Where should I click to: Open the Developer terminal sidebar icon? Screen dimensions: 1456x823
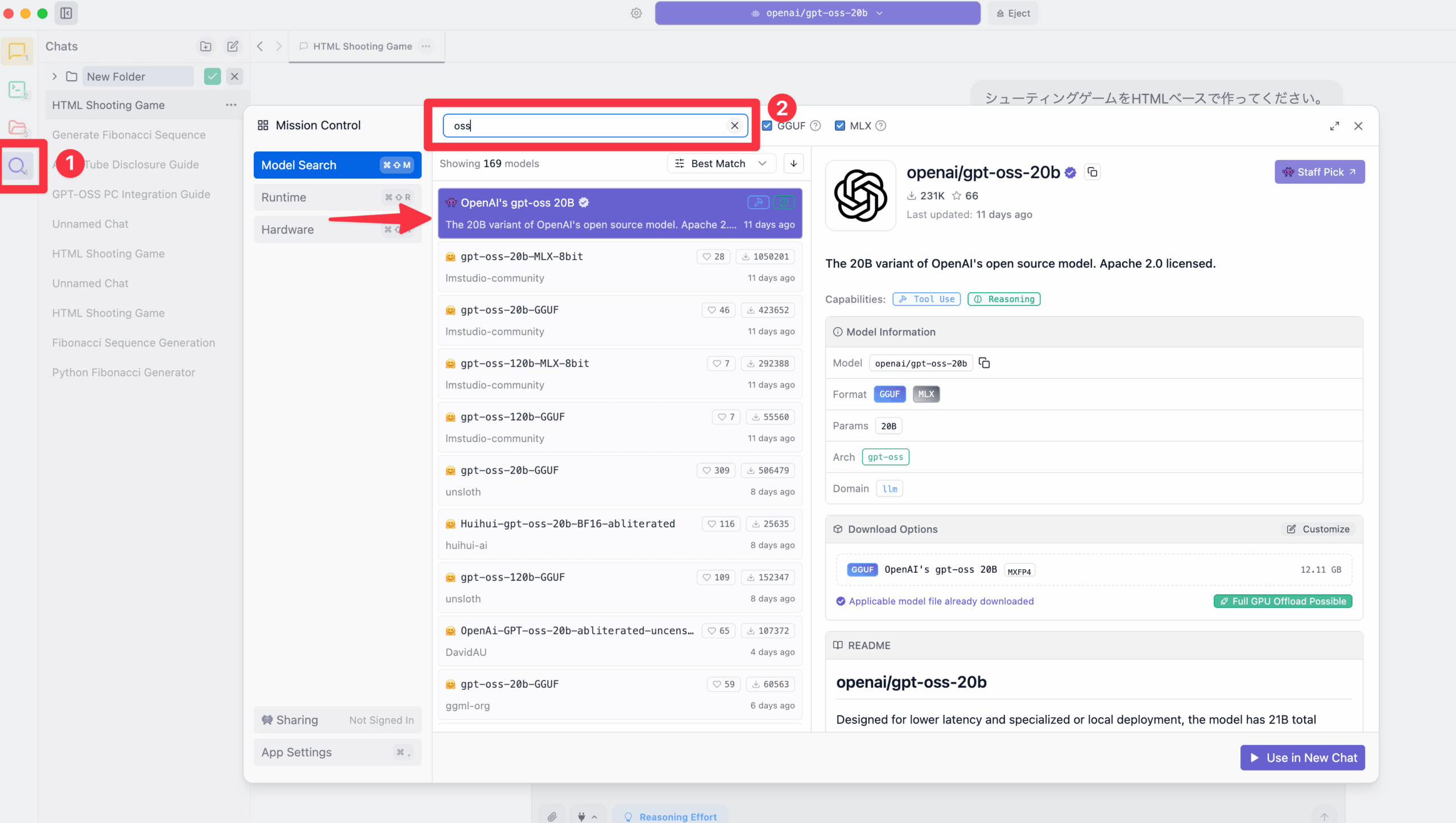coord(17,89)
